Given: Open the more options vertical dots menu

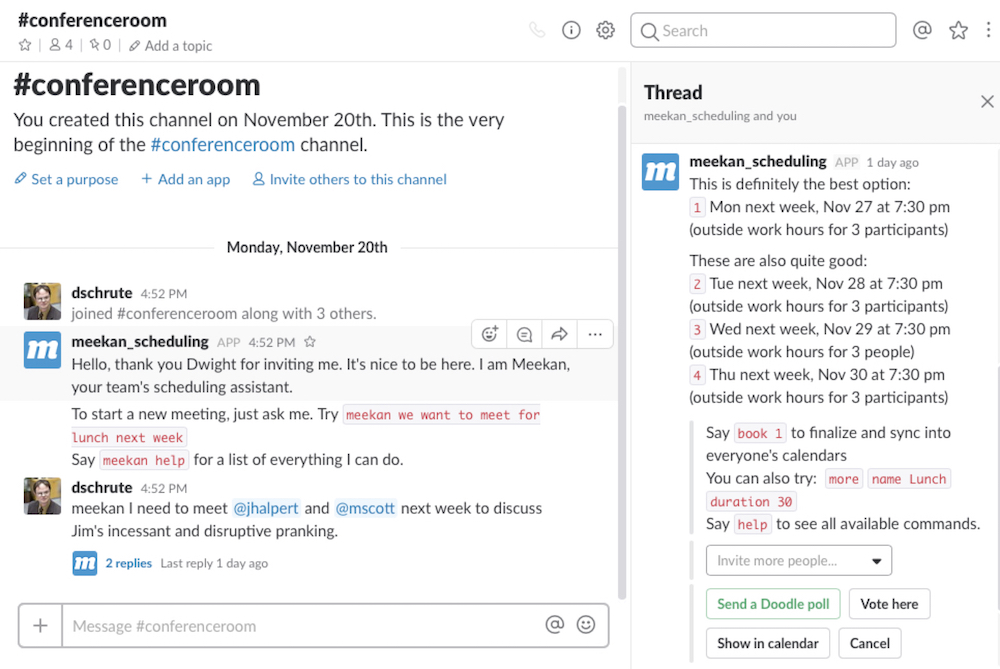Looking at the screenshot, I should [988, 30].
